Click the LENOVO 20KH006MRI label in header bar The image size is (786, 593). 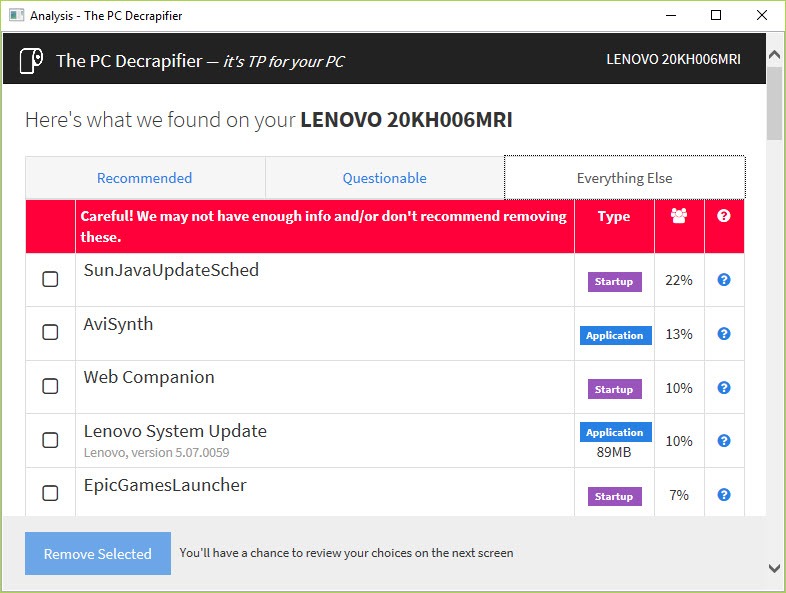[x=673, y=60]
